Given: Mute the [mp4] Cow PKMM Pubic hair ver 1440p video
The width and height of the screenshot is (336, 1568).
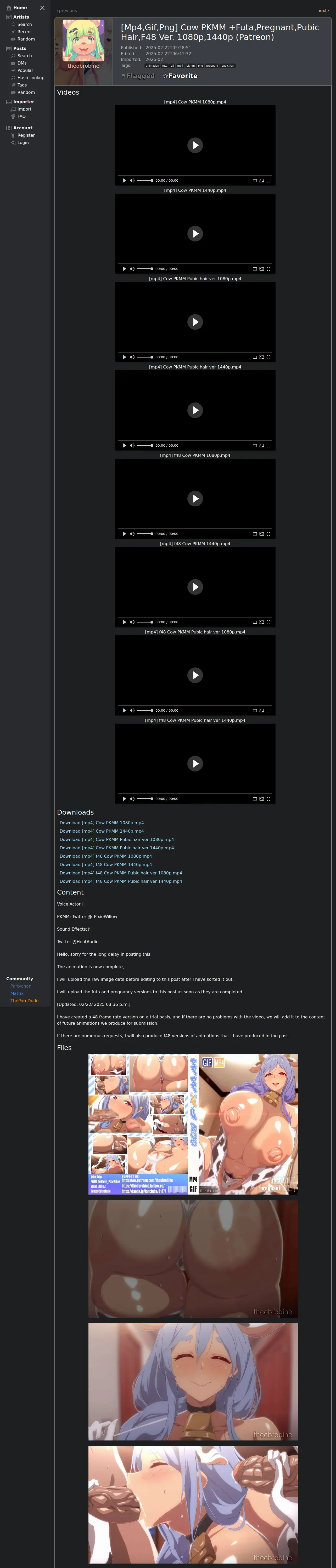Looking at the screenshot, I should click(132, 446).
